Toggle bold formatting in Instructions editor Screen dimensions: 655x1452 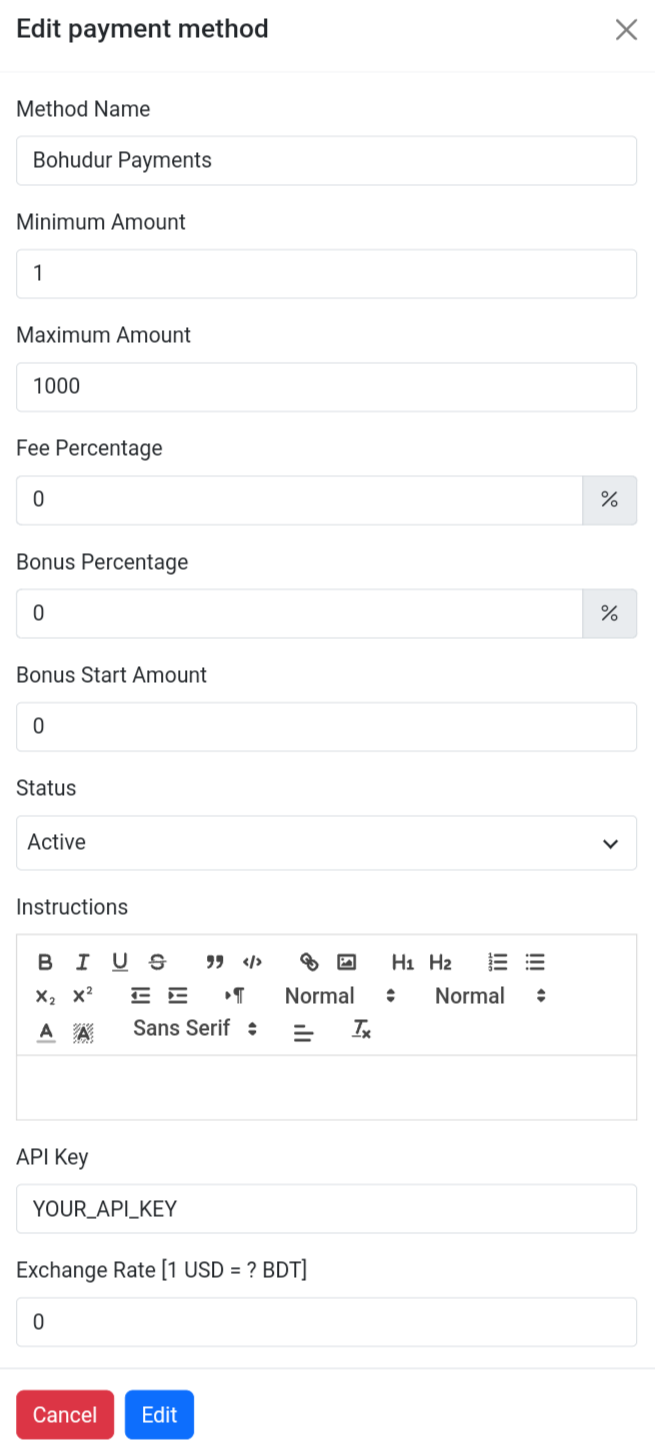pyautogui.click(x=45, y=962)
